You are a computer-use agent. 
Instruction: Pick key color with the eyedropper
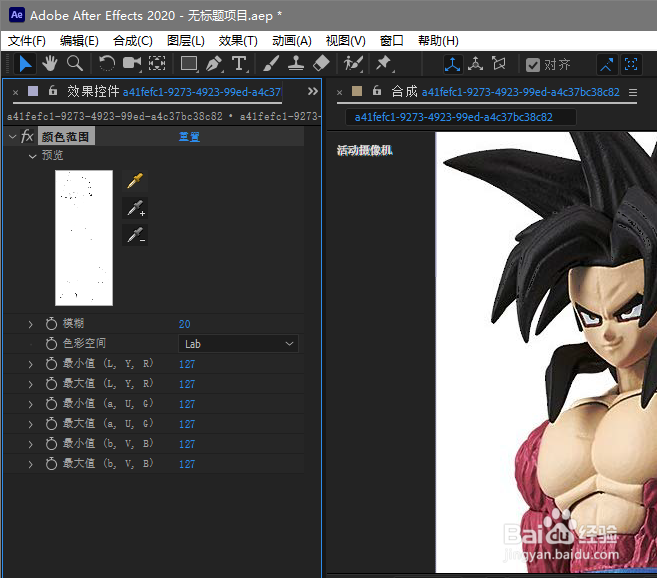coord(135,181)
